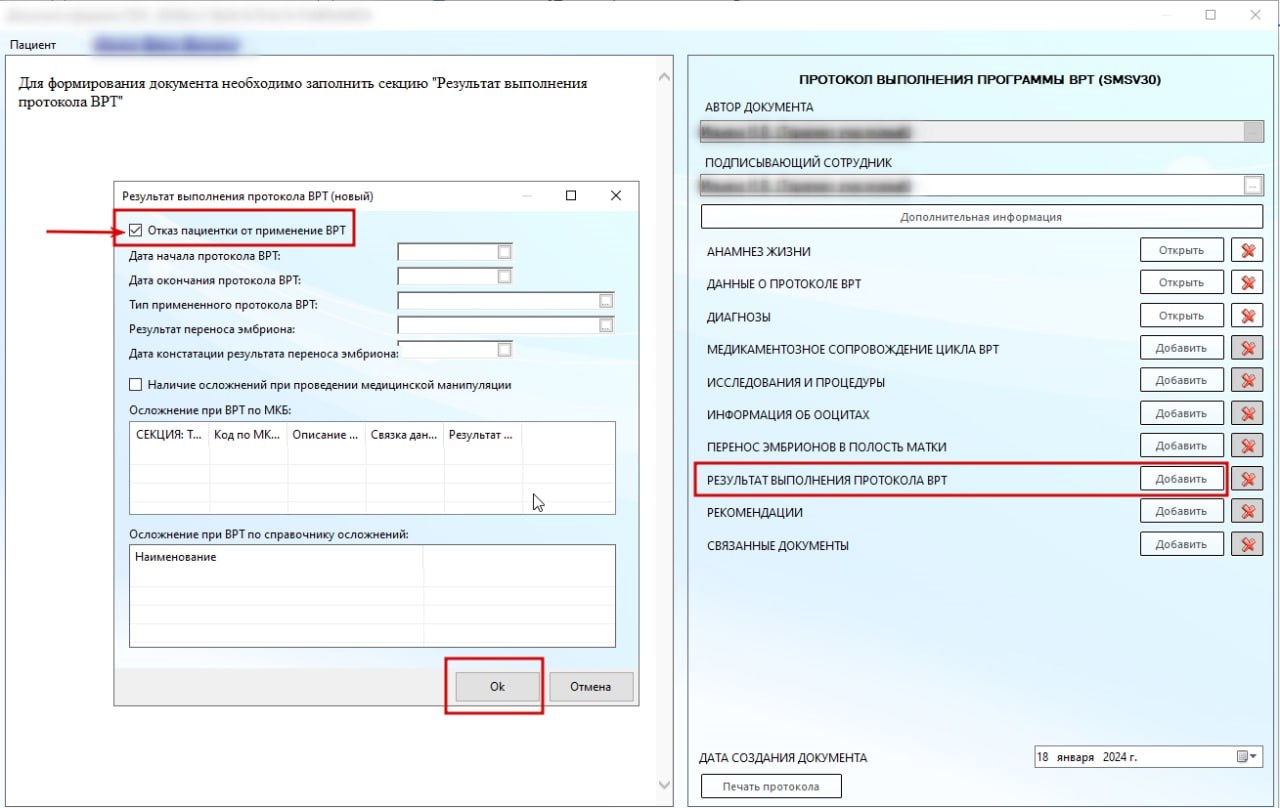Add Информация об ооцитах entry
The height and width of the screenshot is (808, 1280).
click(x=1181, y=413)
